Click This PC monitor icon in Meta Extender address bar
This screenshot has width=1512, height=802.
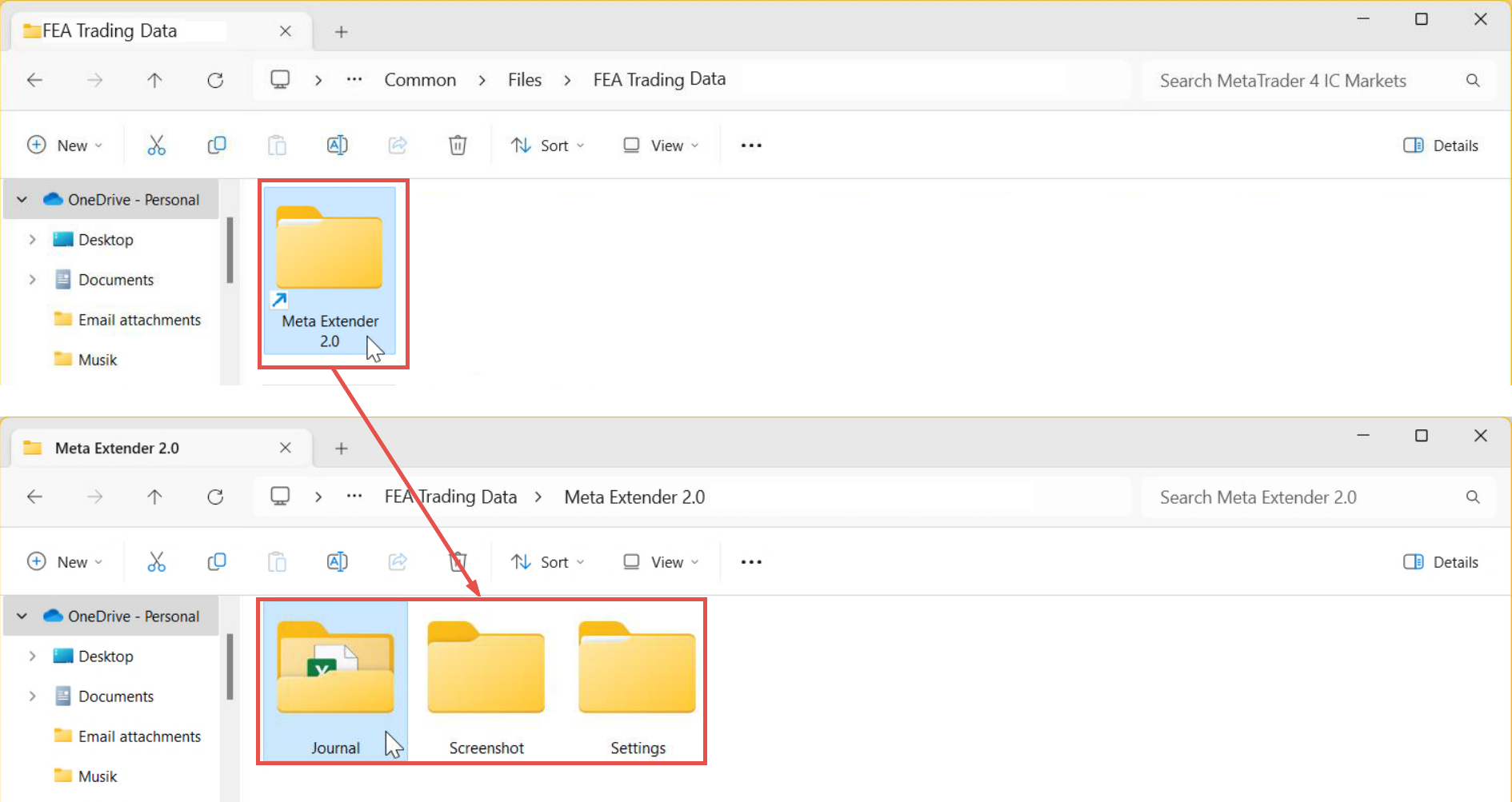click(x=280, y=497)
